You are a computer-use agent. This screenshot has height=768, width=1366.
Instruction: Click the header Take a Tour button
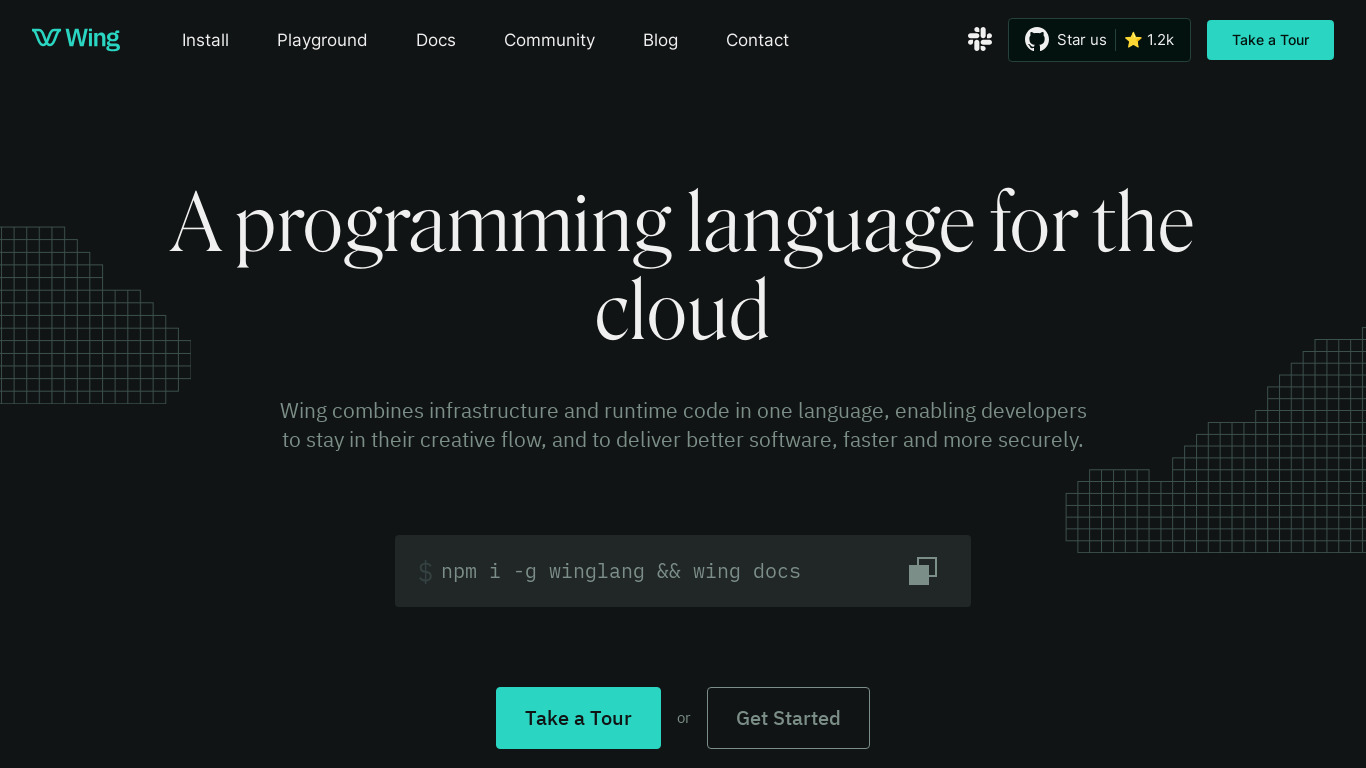1270,40
